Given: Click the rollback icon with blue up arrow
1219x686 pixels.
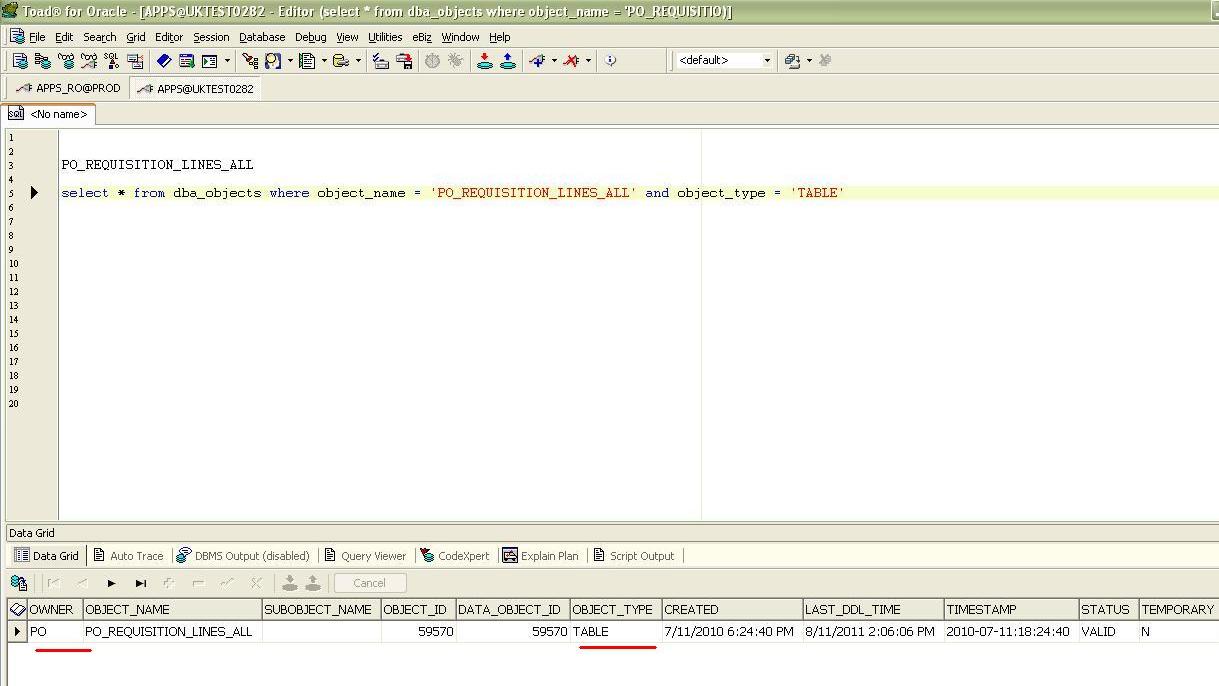Looking at the screenshot, I should point(507,60).
